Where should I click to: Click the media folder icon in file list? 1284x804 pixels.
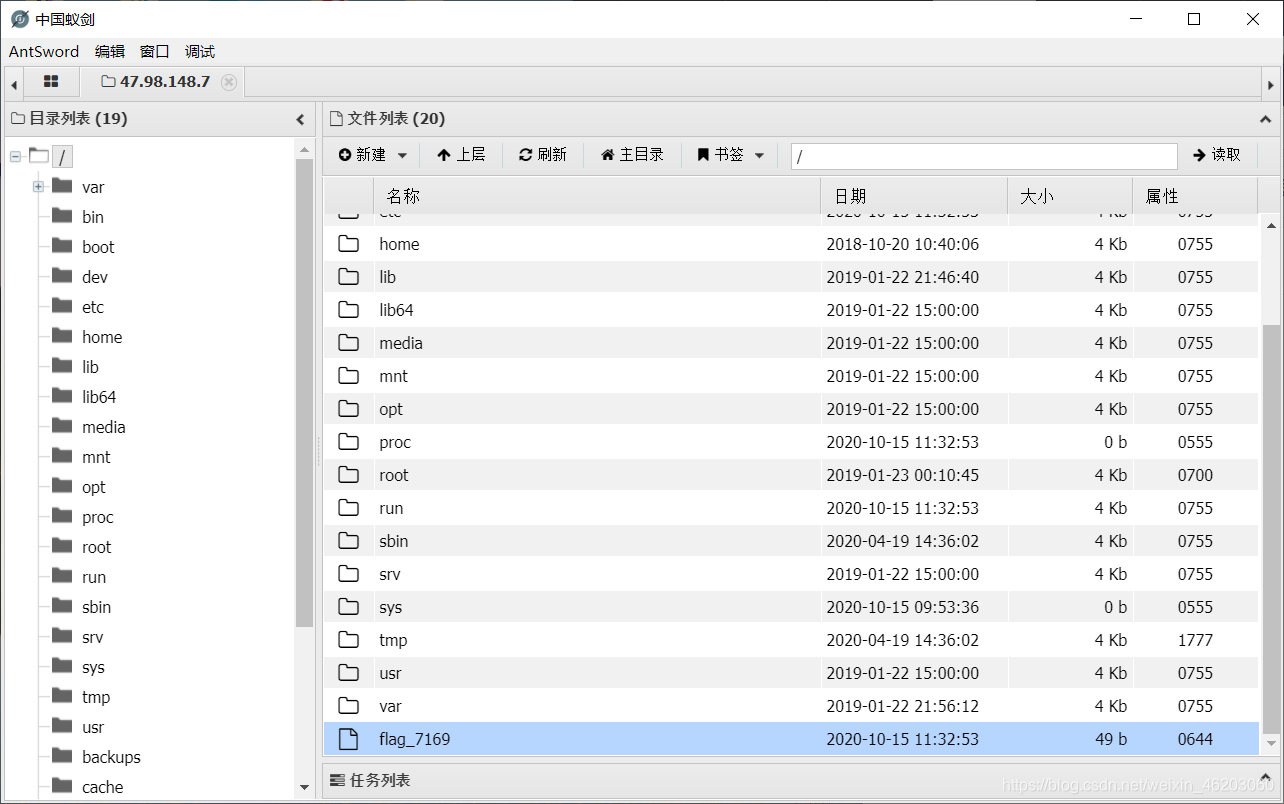click(348, 343)
